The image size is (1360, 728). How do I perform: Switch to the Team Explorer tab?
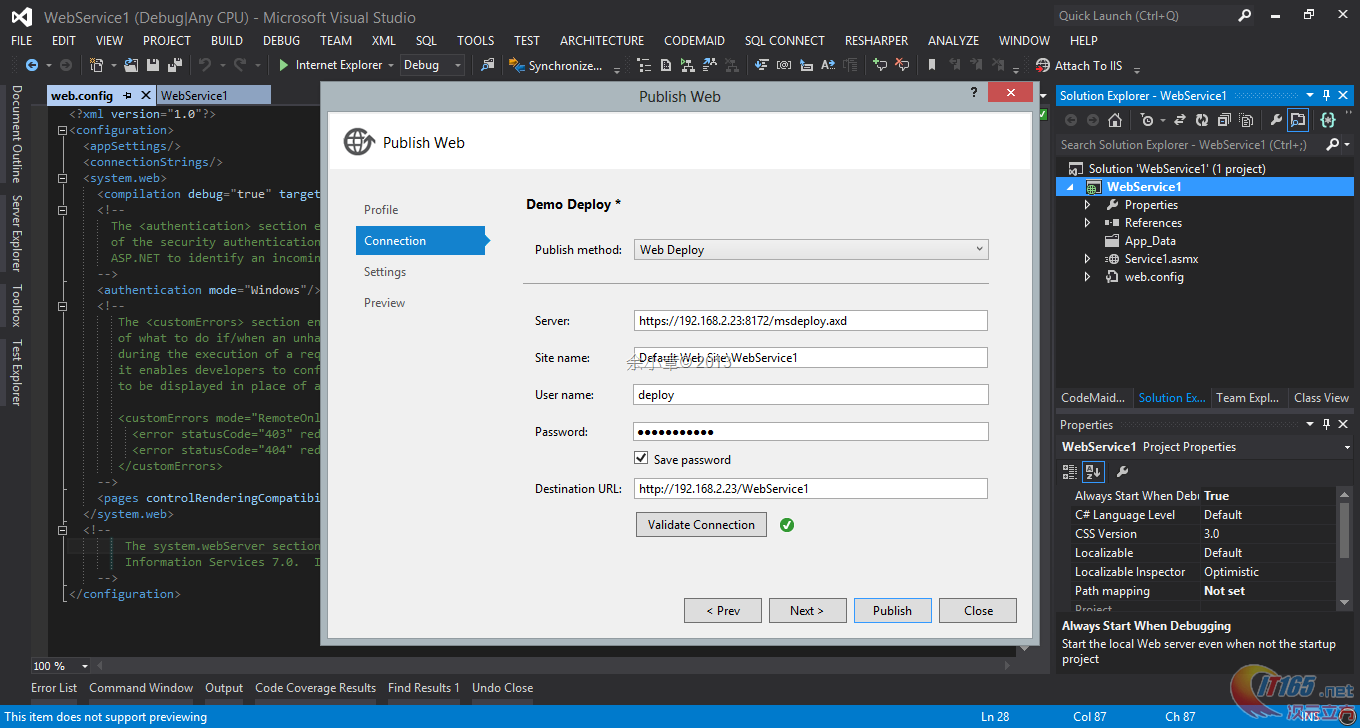pyautogui.click(x=1247, y=397)
